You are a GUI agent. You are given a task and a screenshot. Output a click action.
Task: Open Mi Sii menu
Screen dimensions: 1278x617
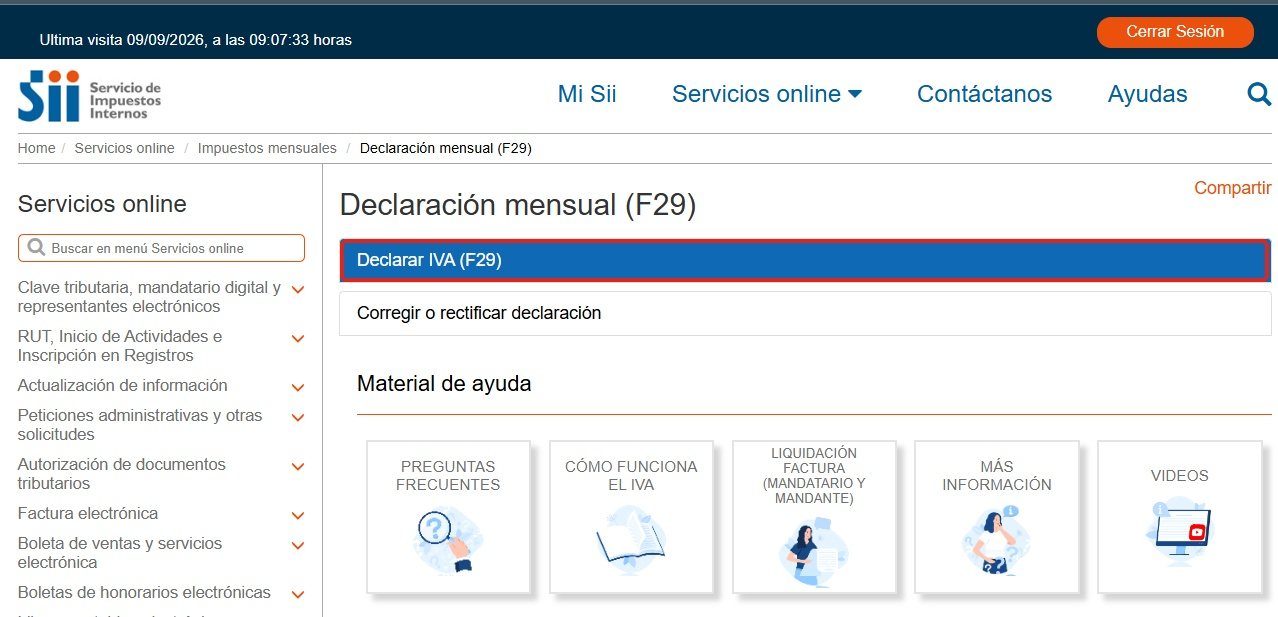pos(587,94)
